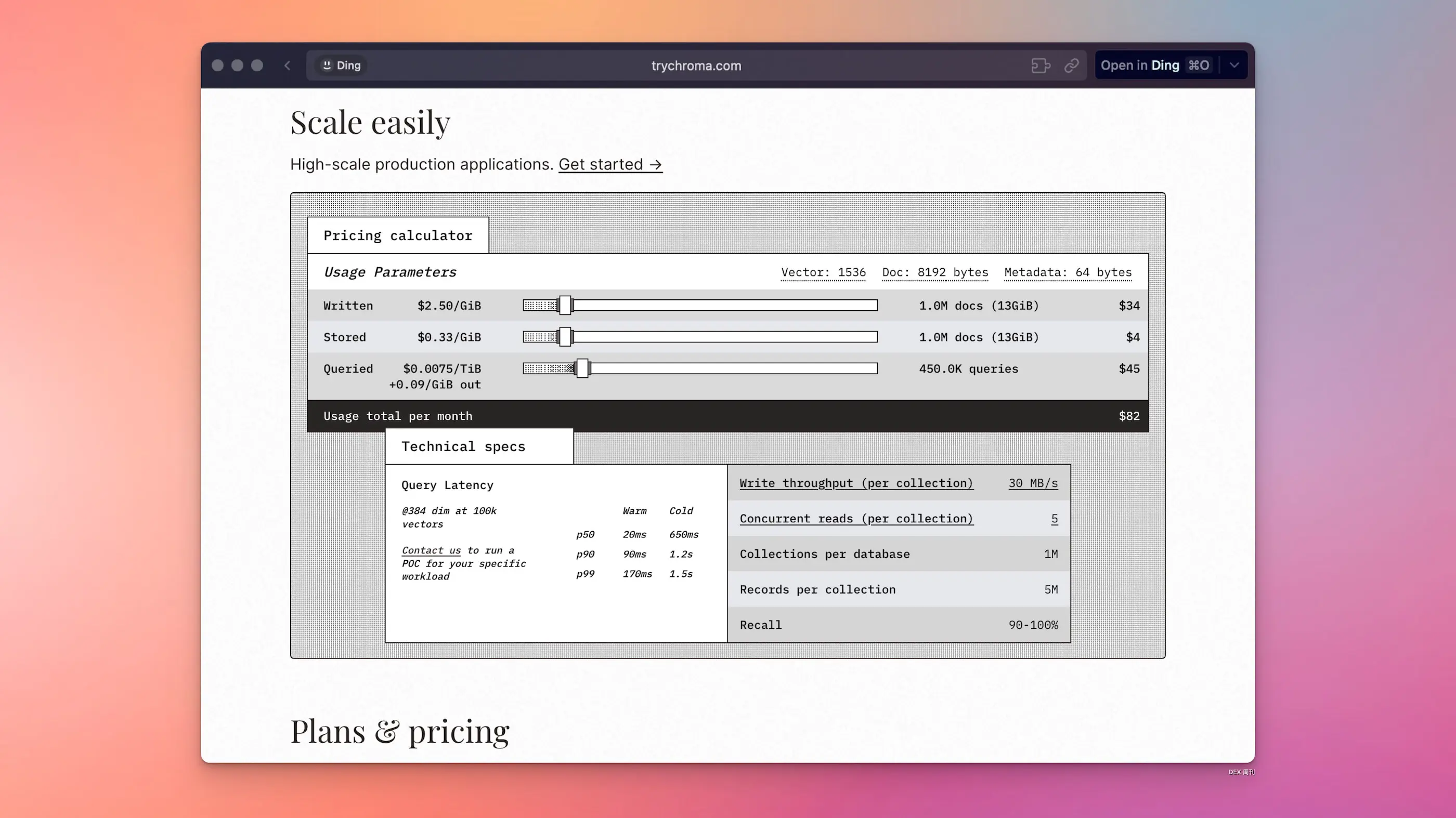This screenshot has height=818, width=1456.
Task: Click the Queried slider handle
Action: 582,369
